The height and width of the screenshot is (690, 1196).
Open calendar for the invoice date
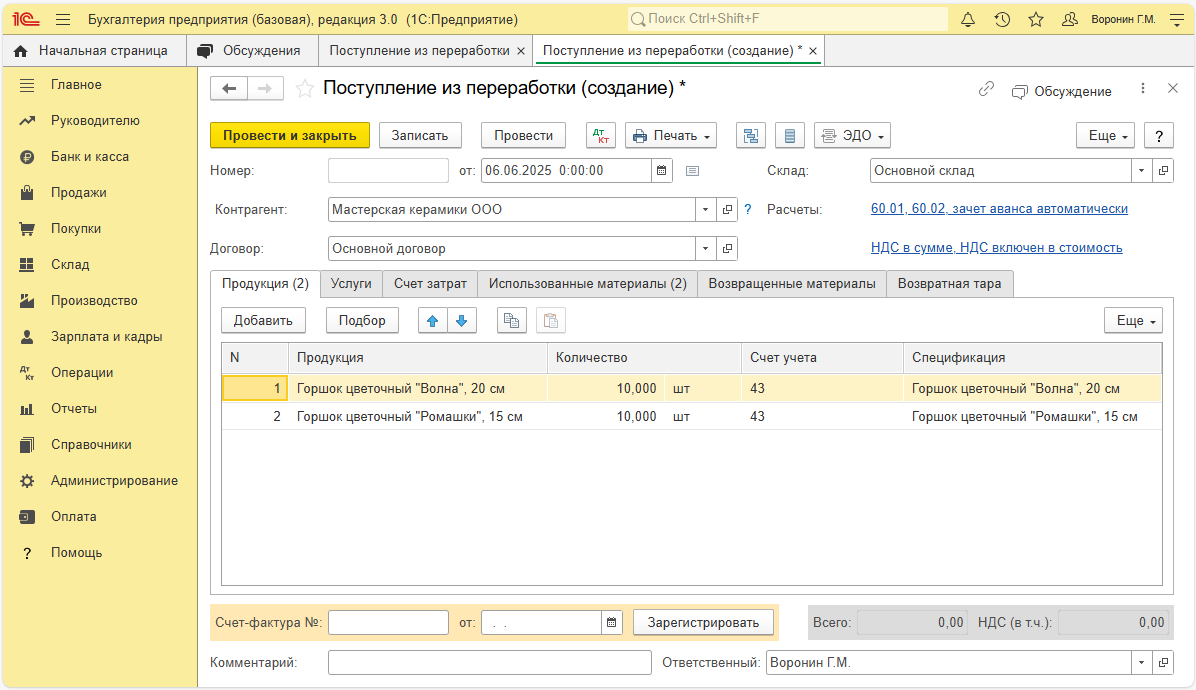click(x=612, y=623)
